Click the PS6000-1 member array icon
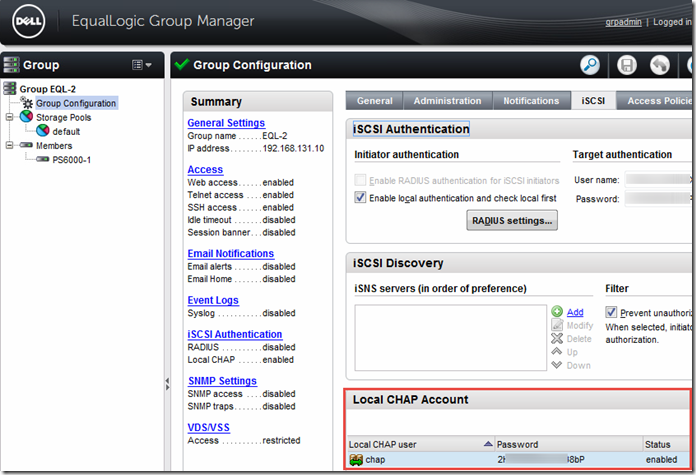 point(42,160)
